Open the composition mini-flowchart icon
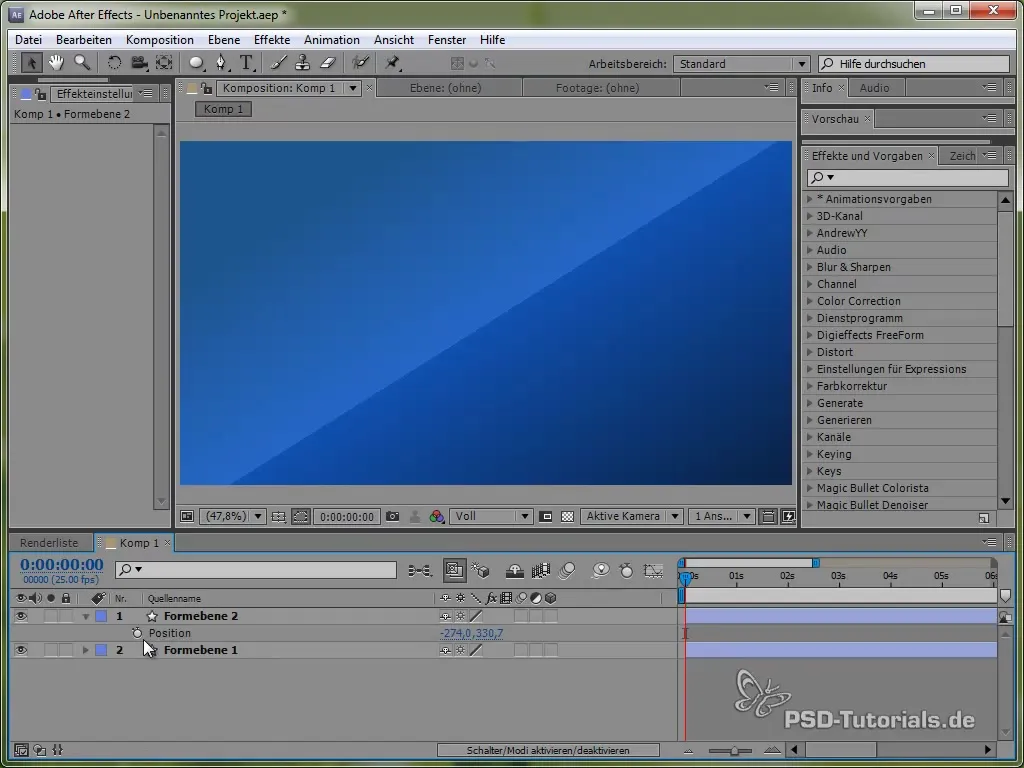This screenshot has height=768, width=1024. pos(420,571)
